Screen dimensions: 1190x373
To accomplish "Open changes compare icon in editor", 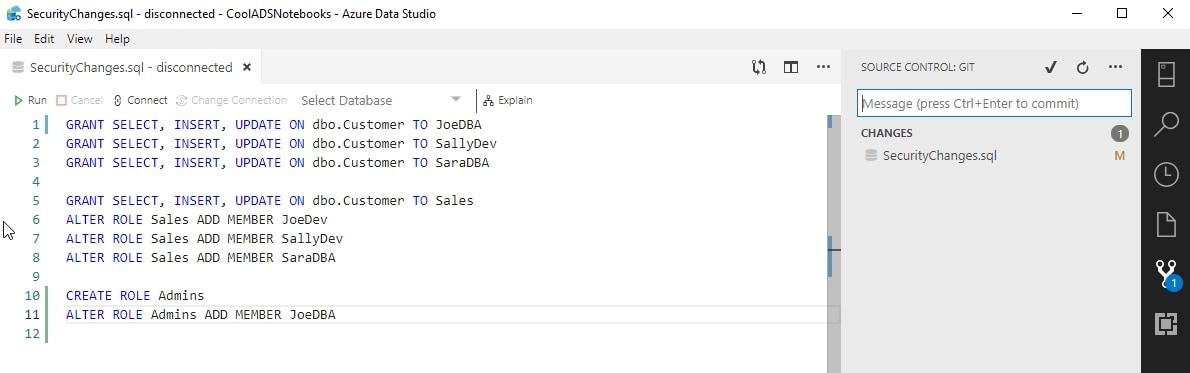I will 759,67.
